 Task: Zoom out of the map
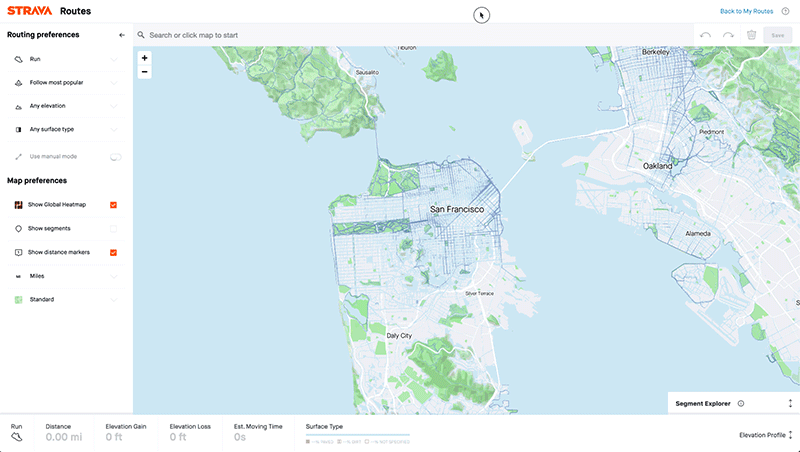(x=144, y=72)
